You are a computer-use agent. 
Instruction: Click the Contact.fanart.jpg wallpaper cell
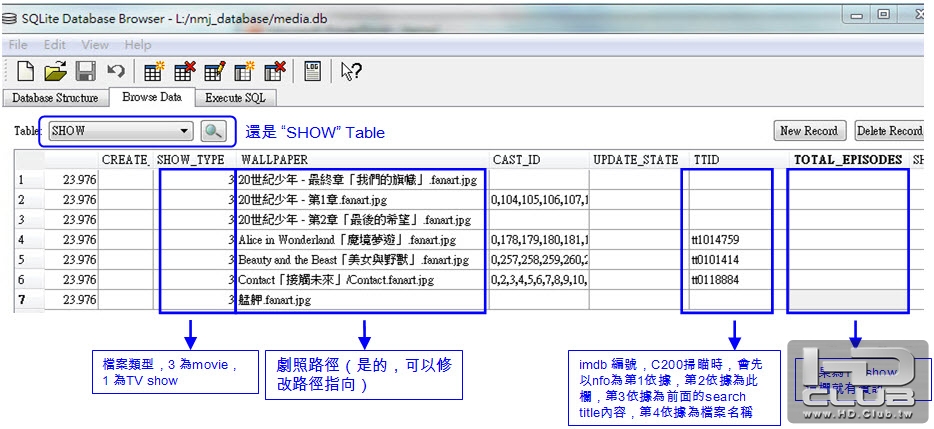pyautogui.click(x=362, y=279)
